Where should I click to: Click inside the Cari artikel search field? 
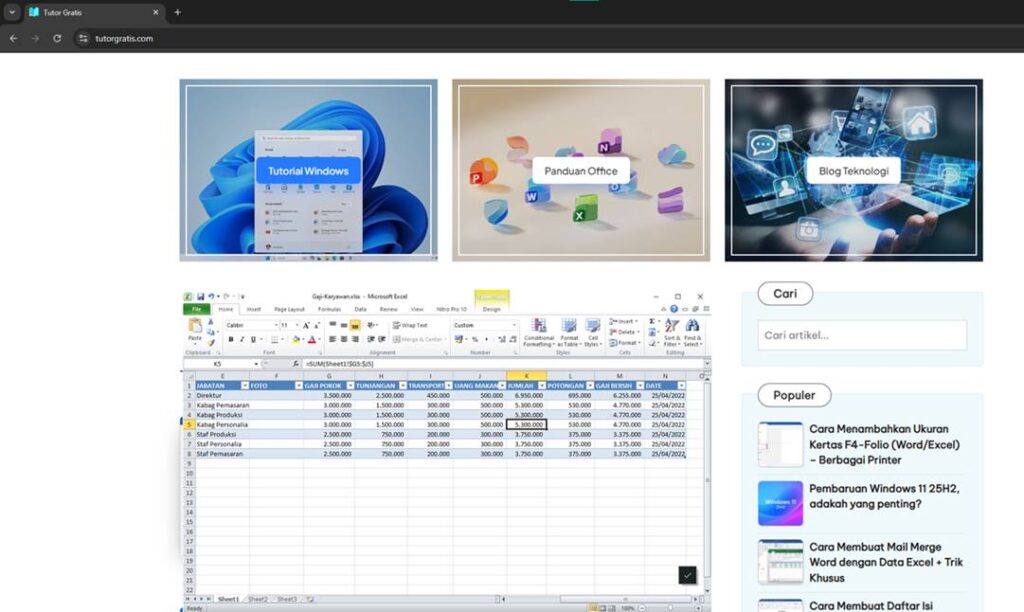point(860,335)
